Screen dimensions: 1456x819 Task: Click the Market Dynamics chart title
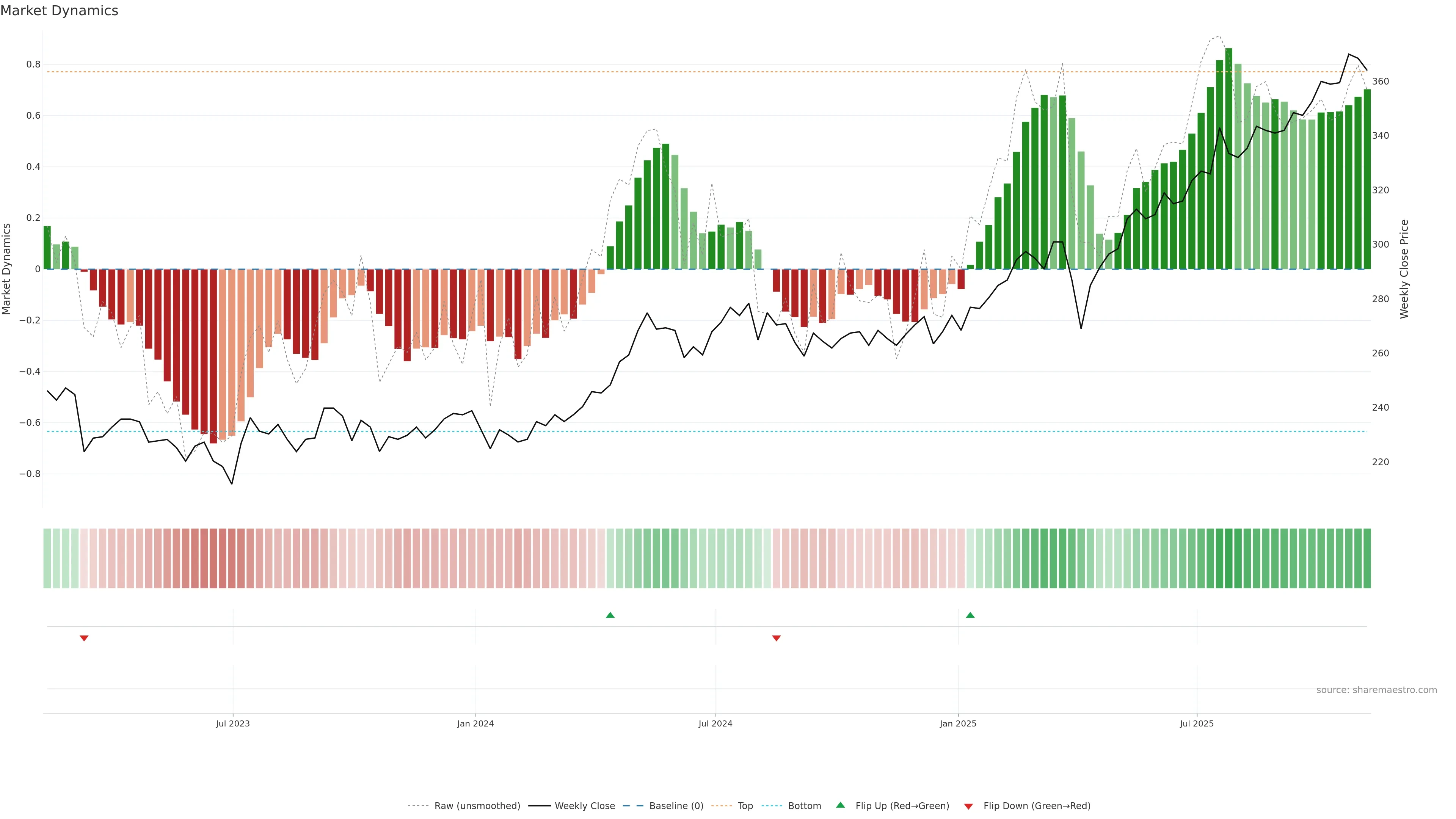pos(60,11)
